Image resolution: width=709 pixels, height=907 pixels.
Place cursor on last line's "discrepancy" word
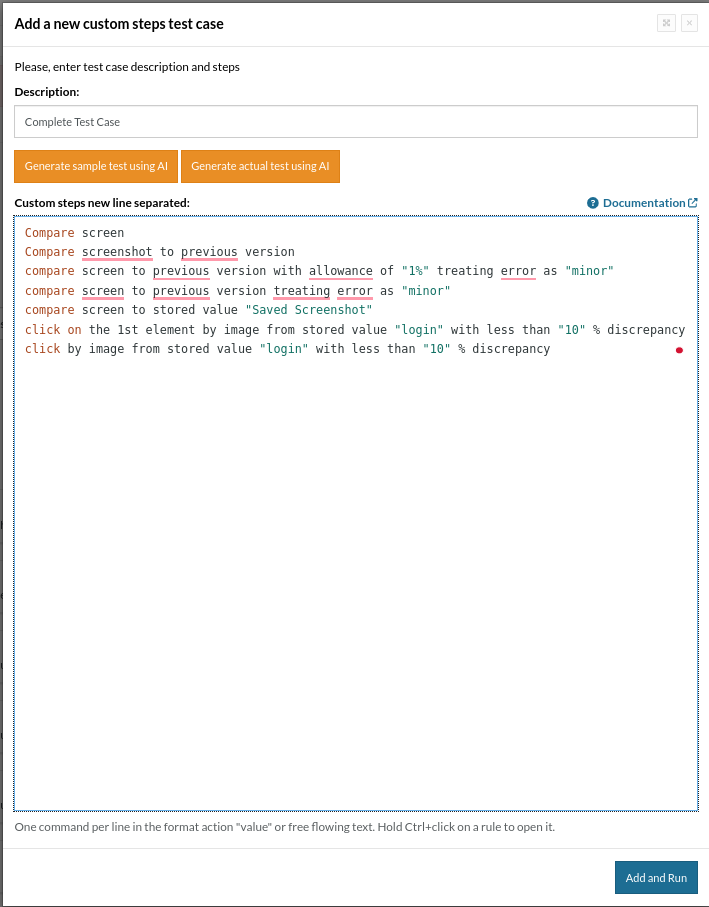511,349
